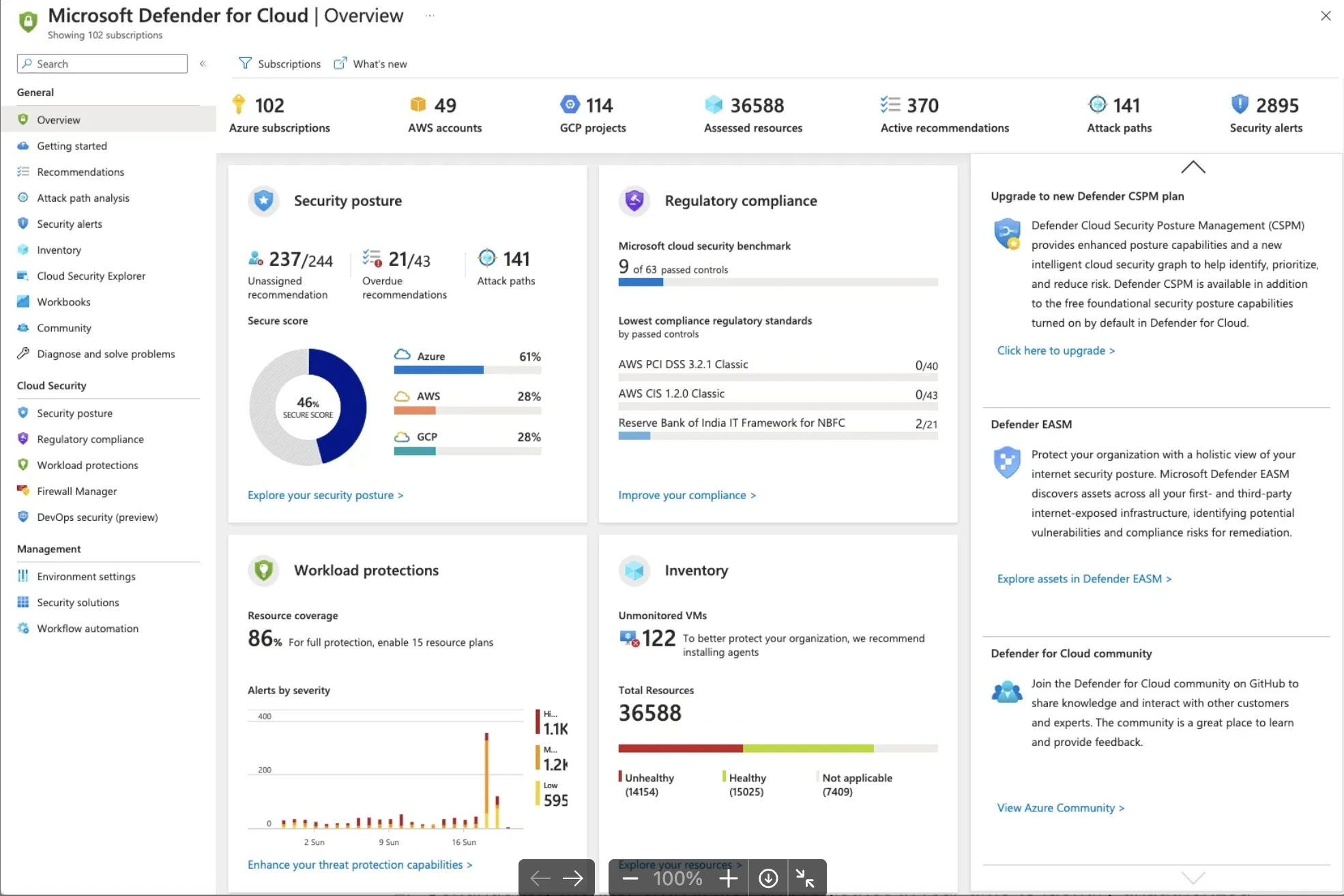Click the Active recommendations checklist icon

coord(890,104)
